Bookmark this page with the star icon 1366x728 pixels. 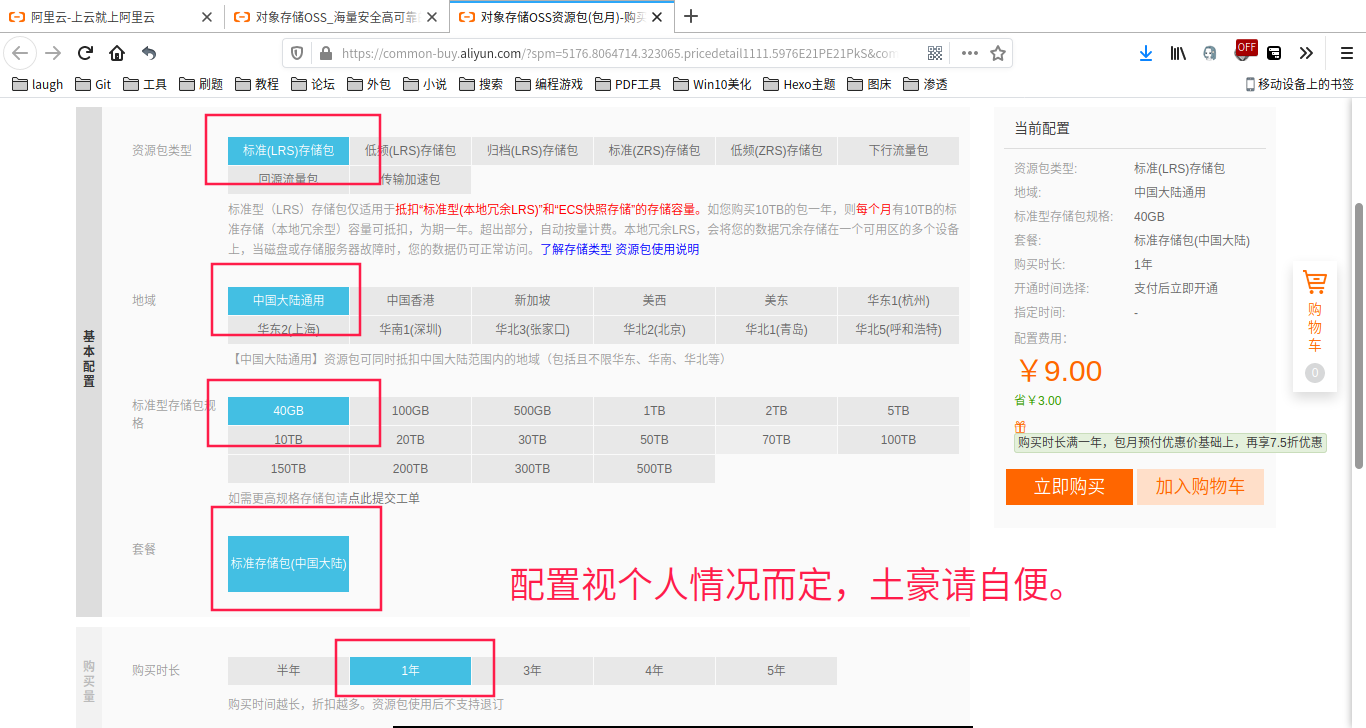(x=998, y=53)
